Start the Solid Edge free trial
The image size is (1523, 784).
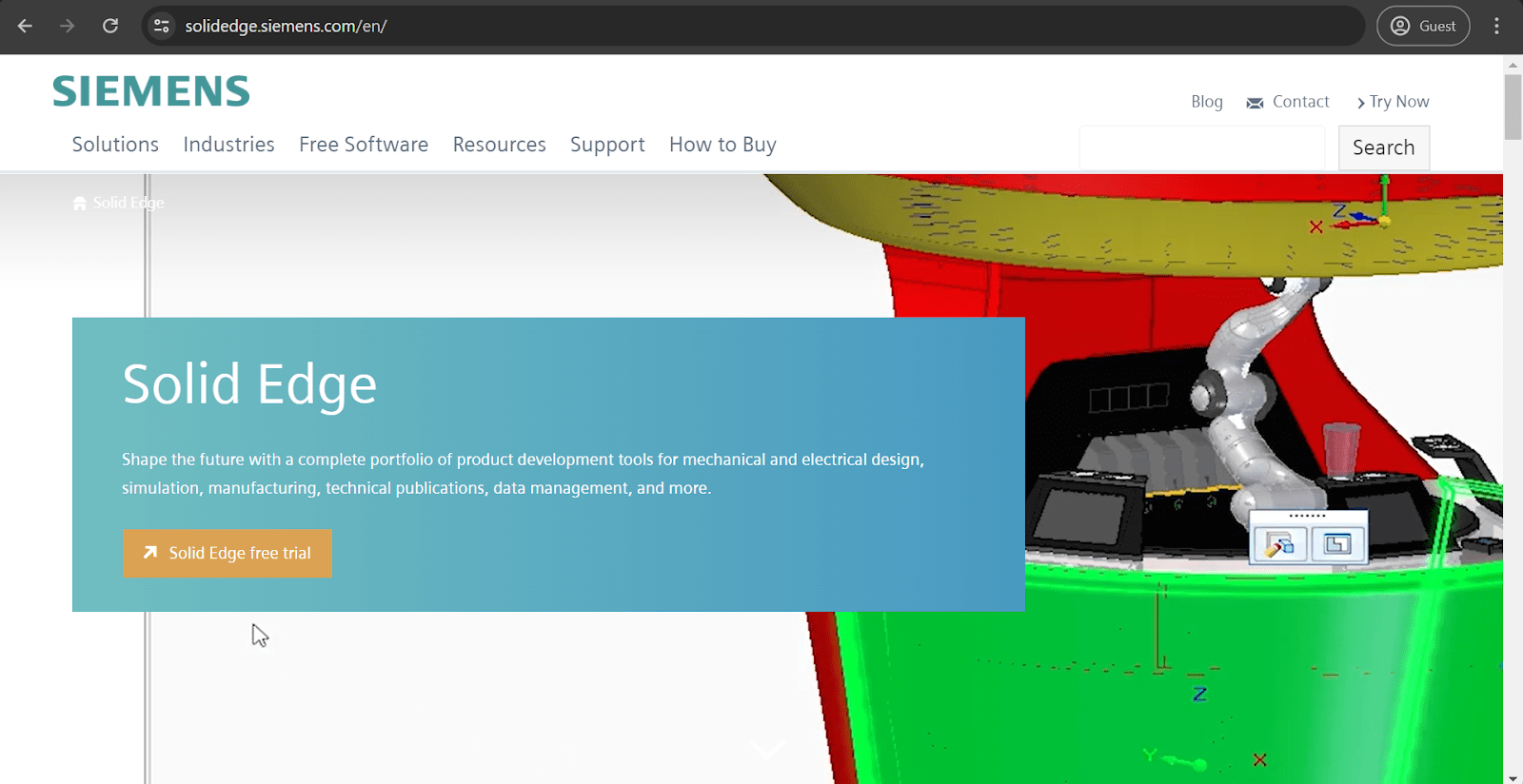click(227, 554)
